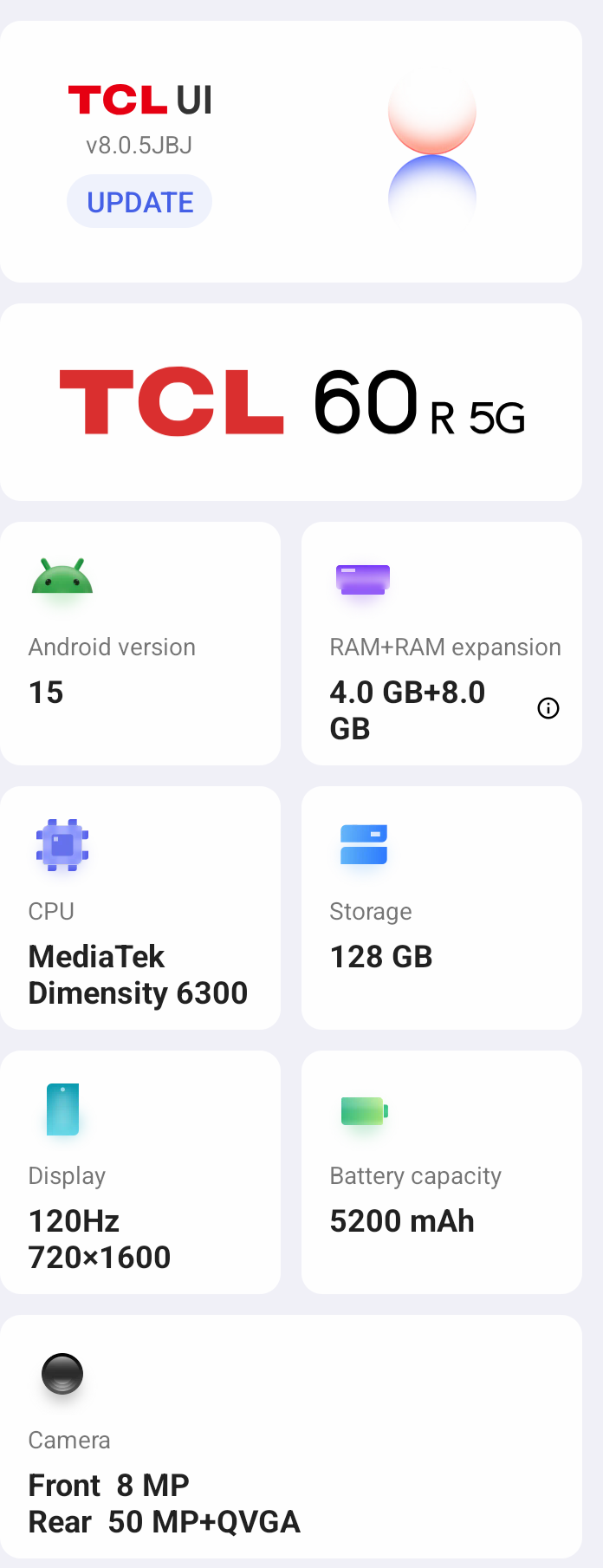Tap the green Android robot icon
Screen dimensions: 603x1568
(62, 577)
